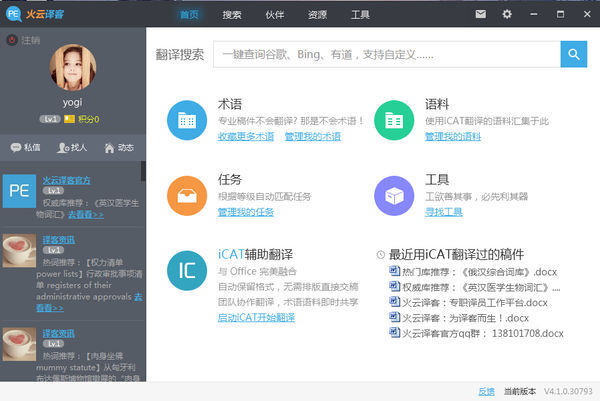
Task: Open the 火云译客官方 sidebar link
Action: click(67, 180)
